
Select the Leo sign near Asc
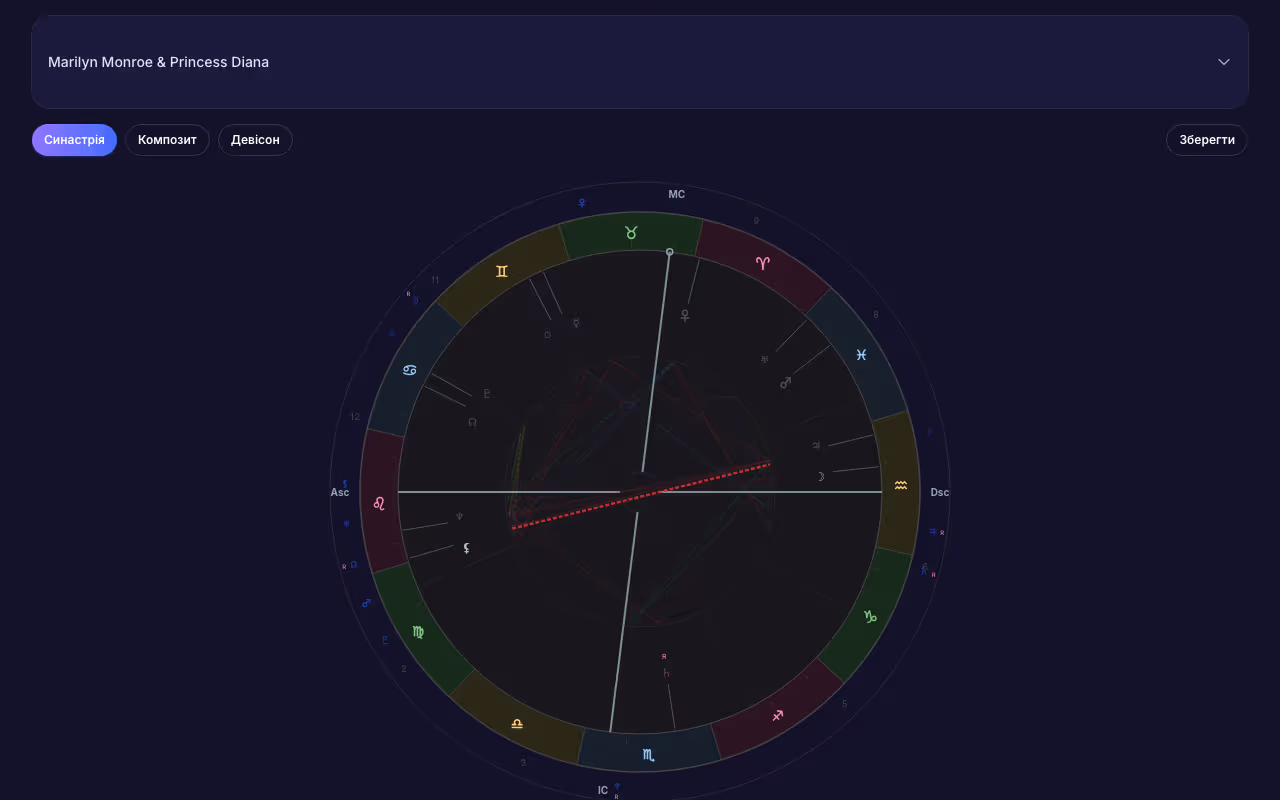[379, 503]
